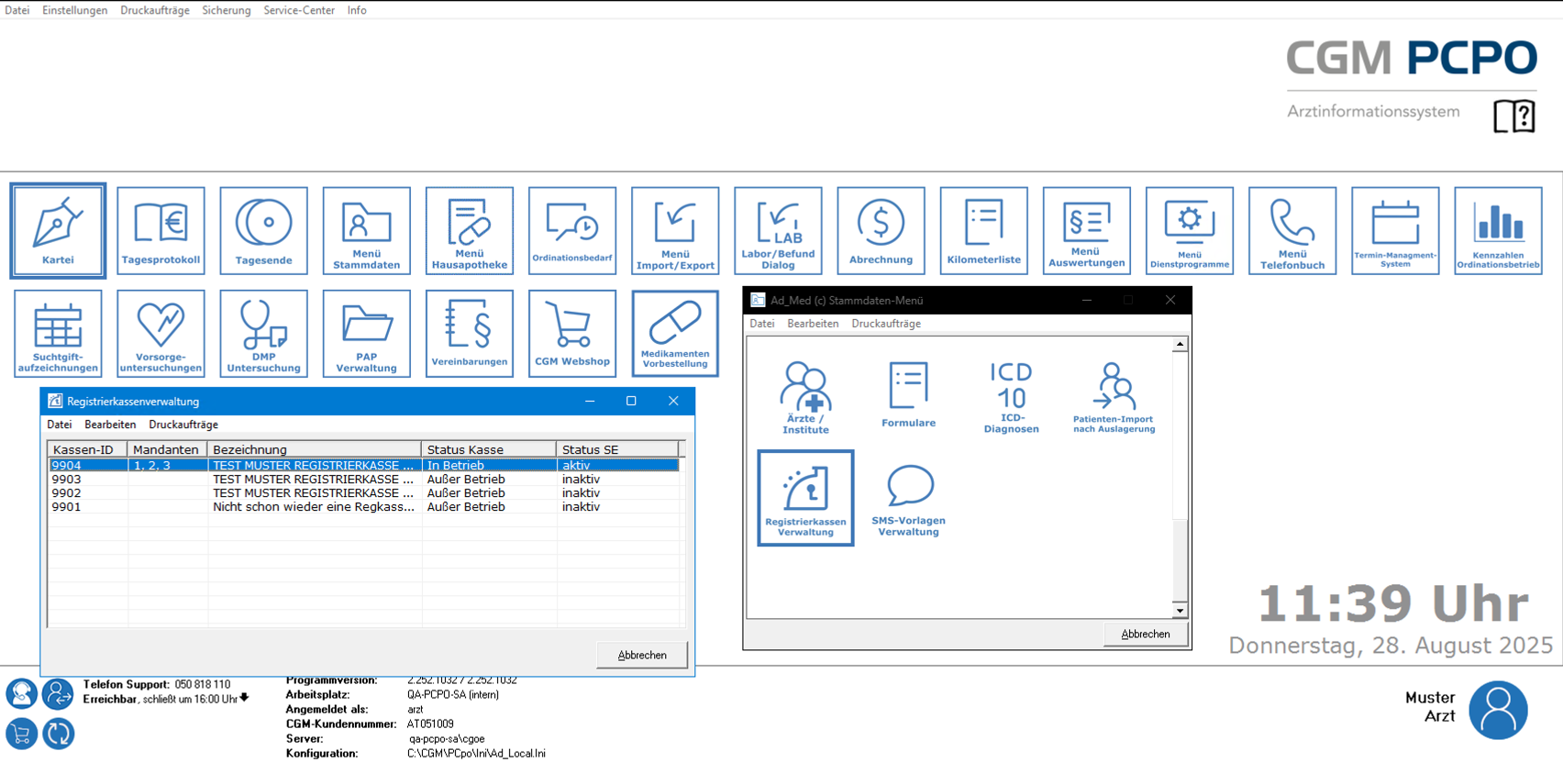Expand support hours arrow
Screen dimensions: 1563x784
(x=244, y=698)
